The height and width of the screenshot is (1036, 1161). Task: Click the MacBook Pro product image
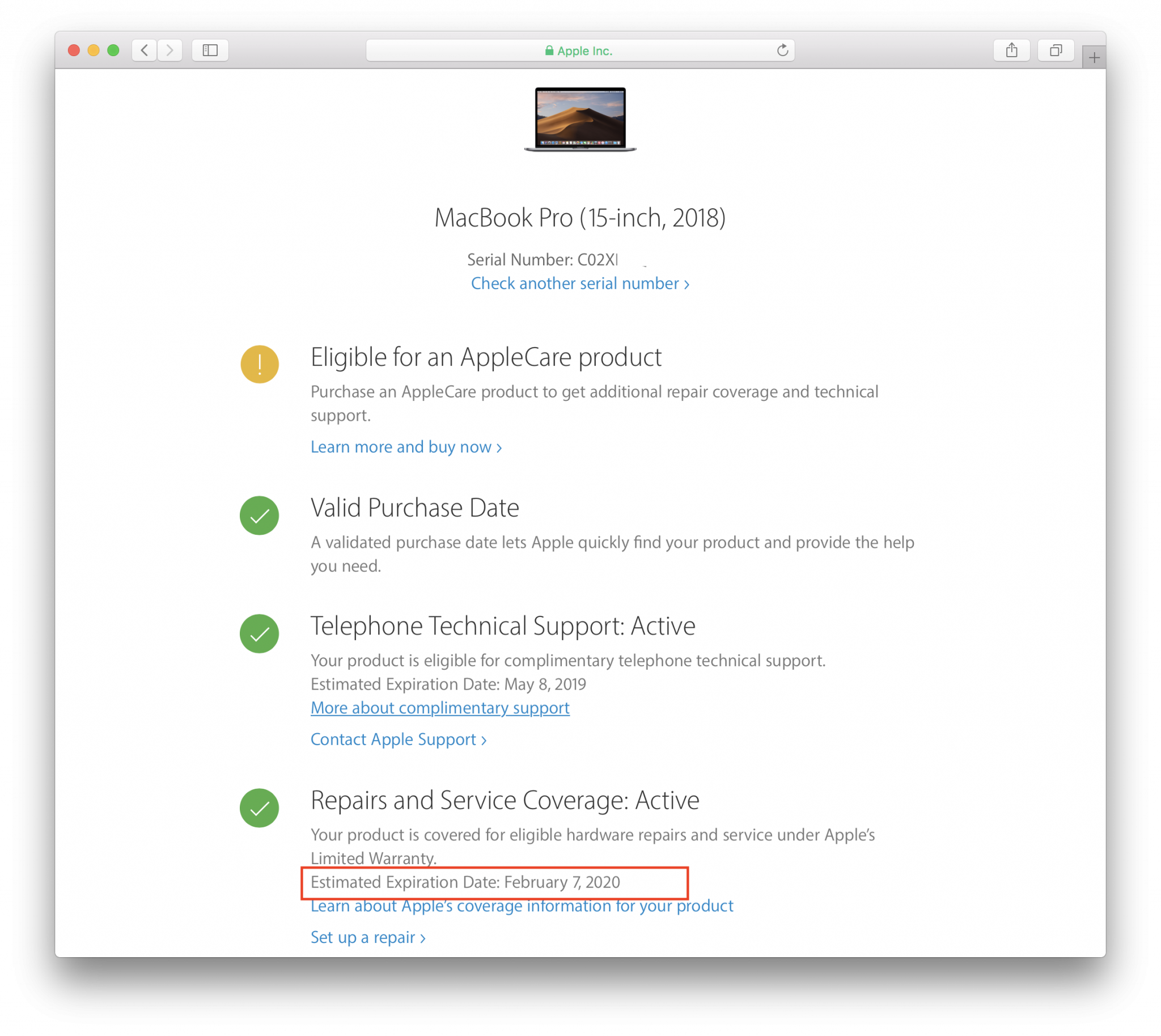point(580,120)
